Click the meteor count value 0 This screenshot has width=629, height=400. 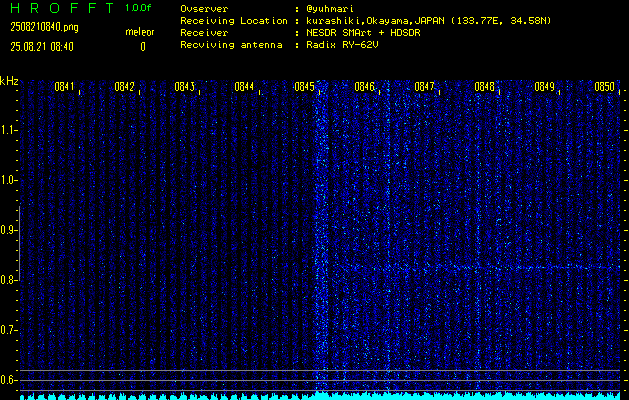143,47
